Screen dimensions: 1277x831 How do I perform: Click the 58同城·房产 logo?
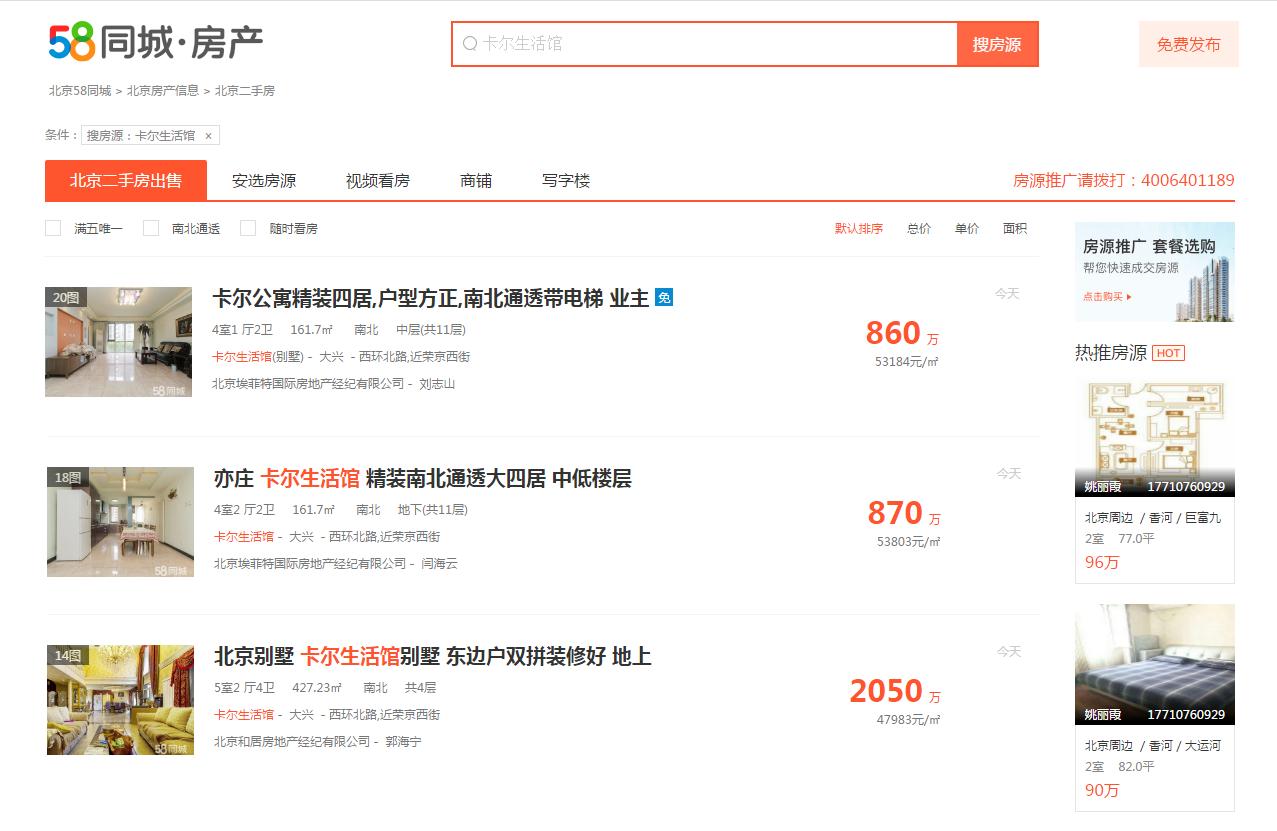[x=155, y=40]
